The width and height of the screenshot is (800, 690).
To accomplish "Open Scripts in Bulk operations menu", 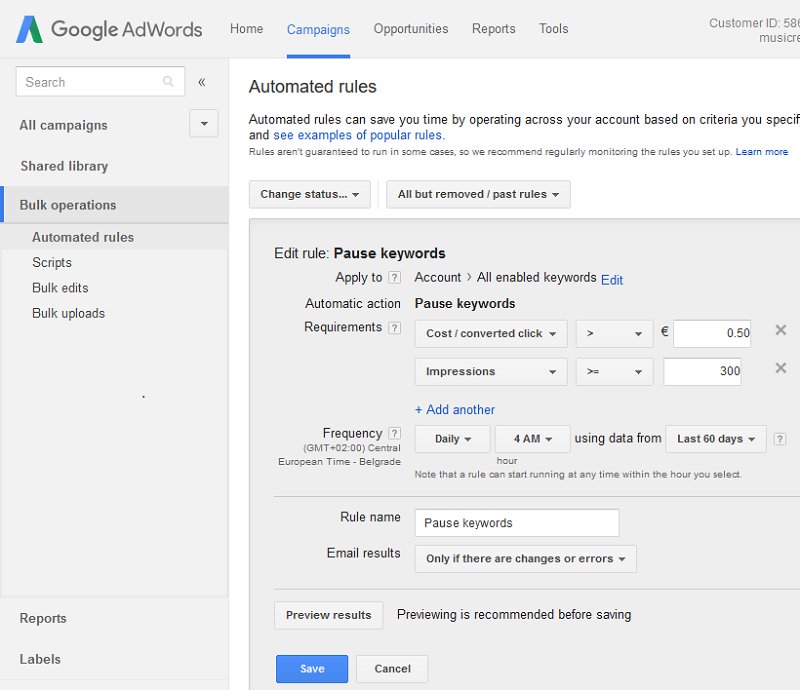I will pos(52,262).
